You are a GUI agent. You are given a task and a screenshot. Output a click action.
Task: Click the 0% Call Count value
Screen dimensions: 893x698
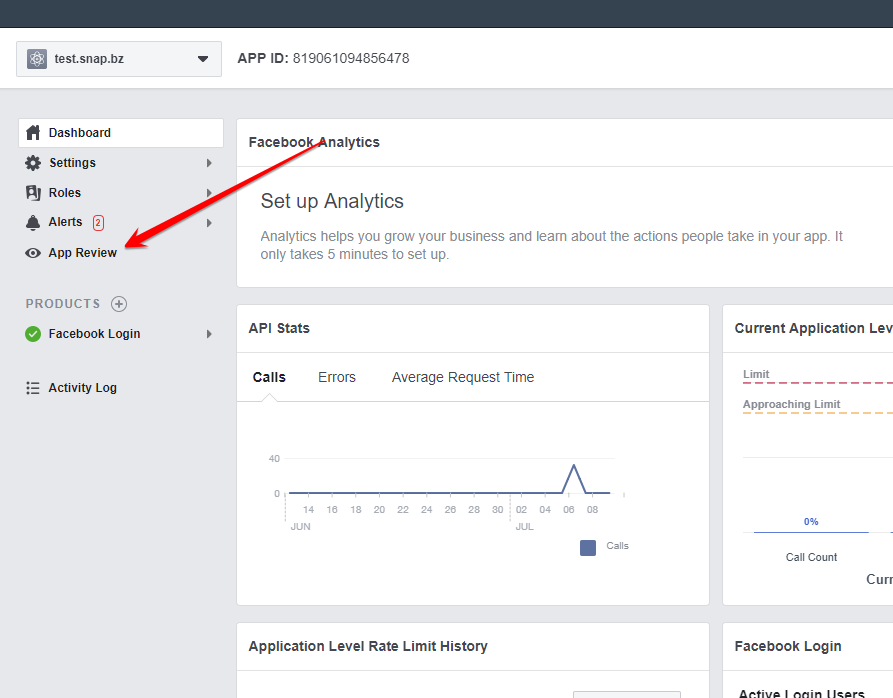(x=811, y=522)
